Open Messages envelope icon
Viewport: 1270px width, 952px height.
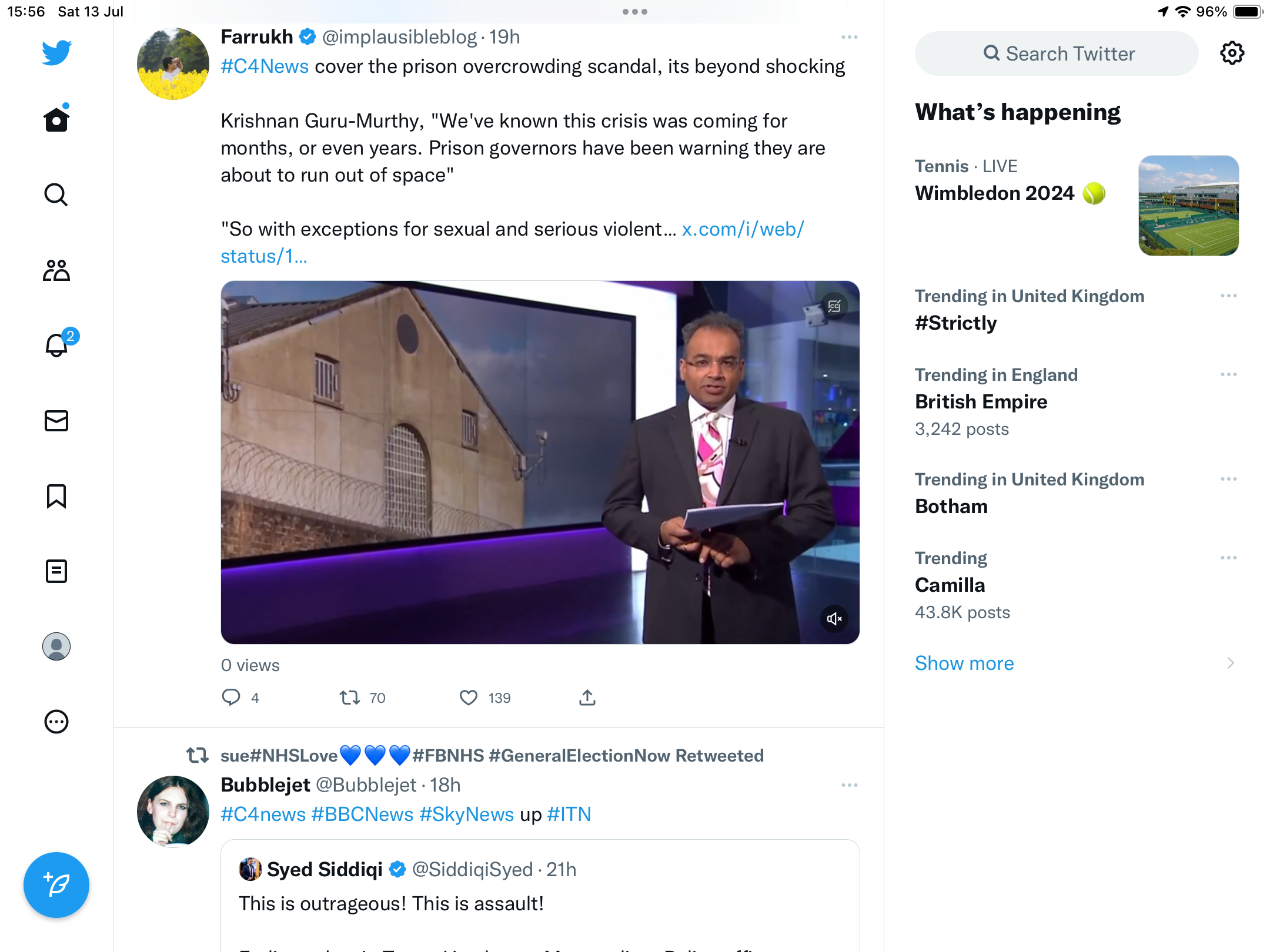(x=56, y=421)
